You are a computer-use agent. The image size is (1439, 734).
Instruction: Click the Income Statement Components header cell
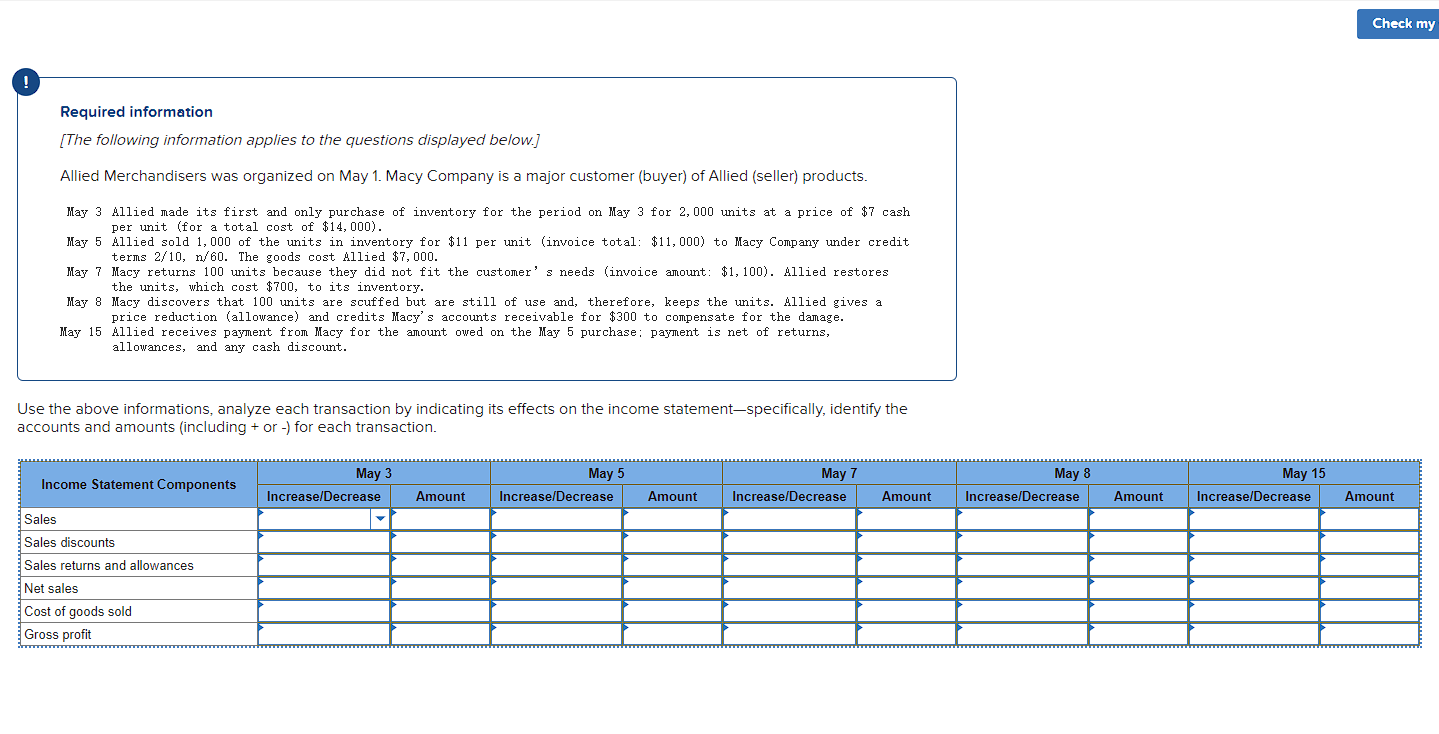click(137, 484)
